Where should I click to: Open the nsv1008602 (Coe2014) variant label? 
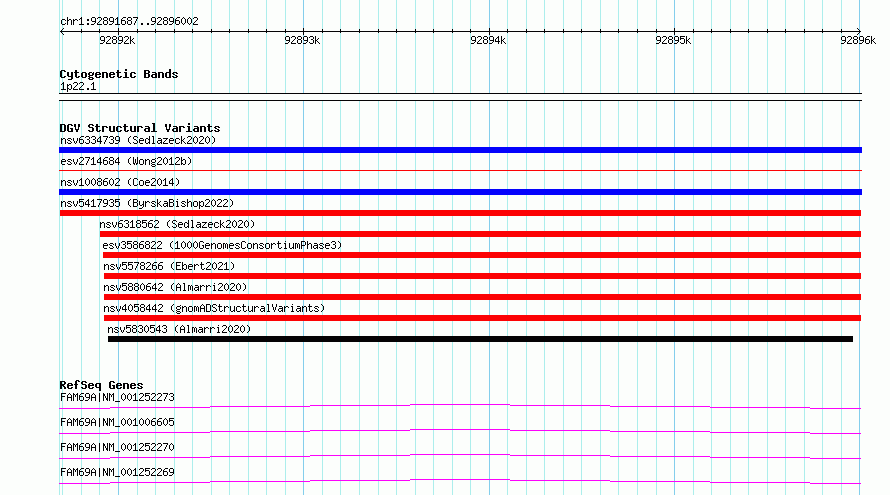click(120, 182)
